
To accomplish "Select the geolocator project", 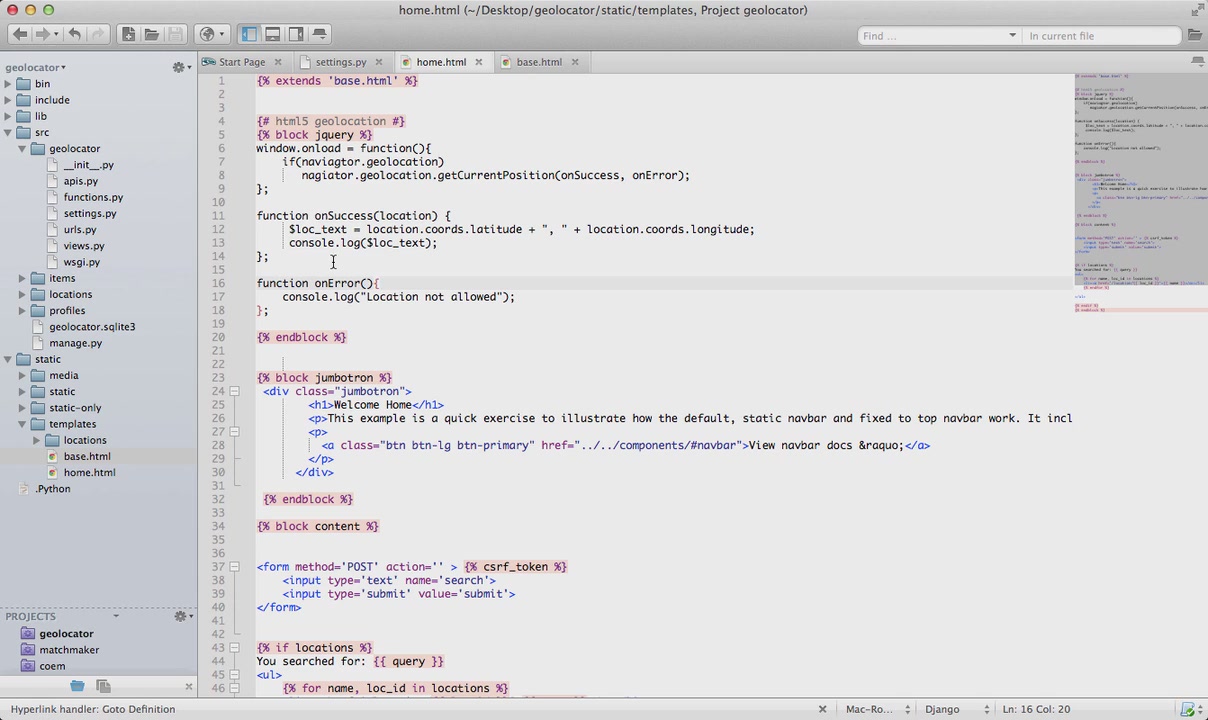I will point(66,634).
